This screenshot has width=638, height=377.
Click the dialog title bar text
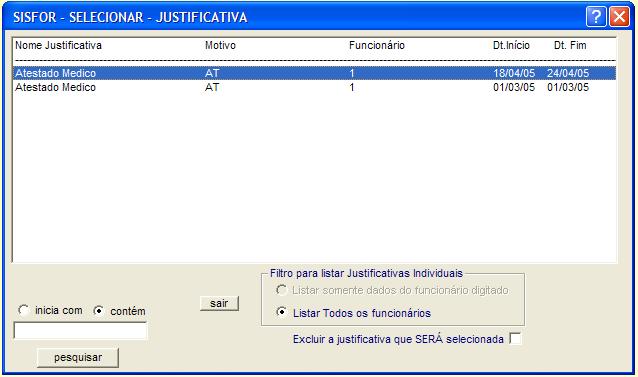[x=130, y=17]
